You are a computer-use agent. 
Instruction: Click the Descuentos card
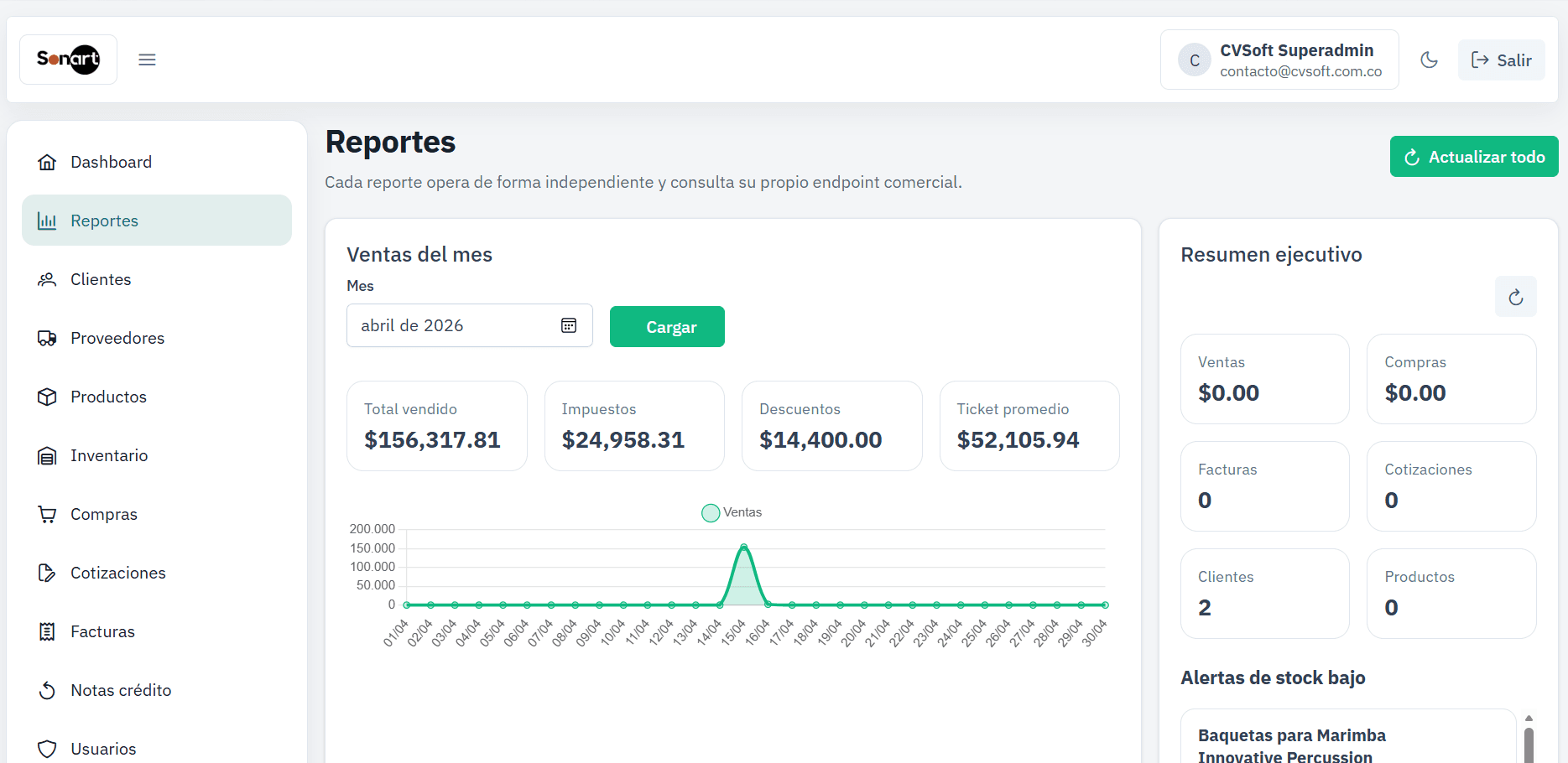(832, 426)
